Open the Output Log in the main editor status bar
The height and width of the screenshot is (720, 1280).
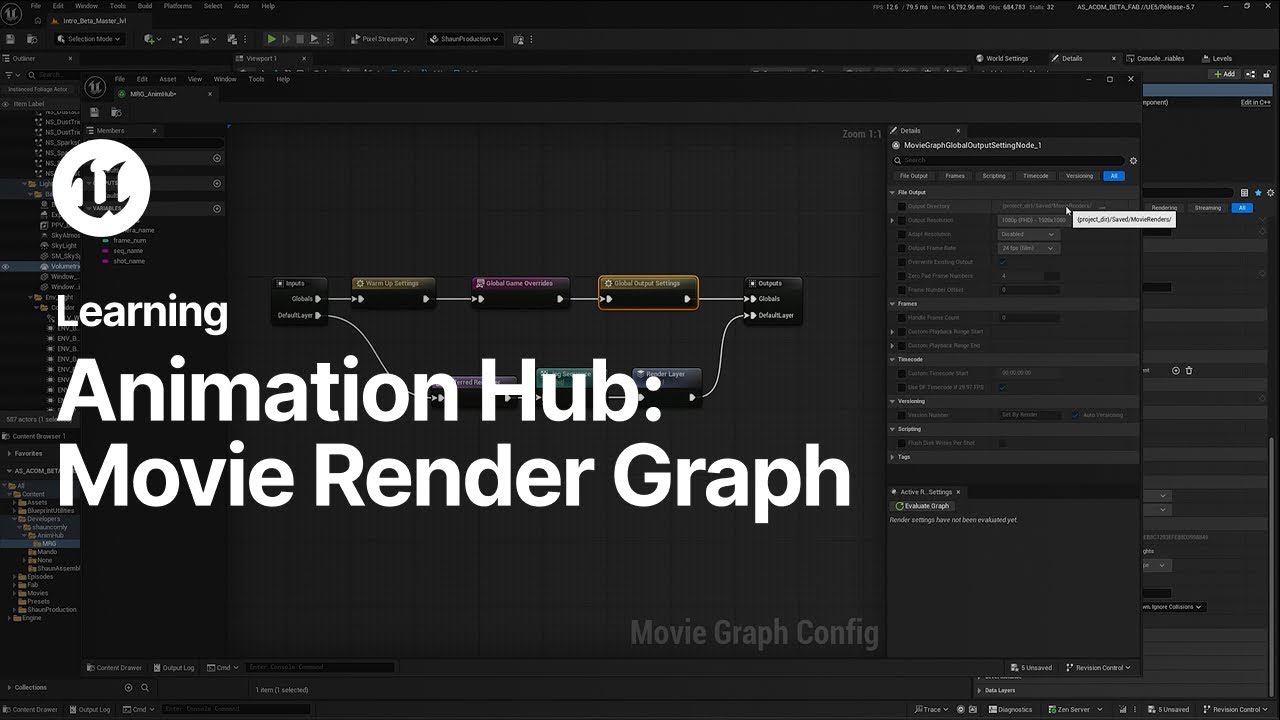[90, 710]
